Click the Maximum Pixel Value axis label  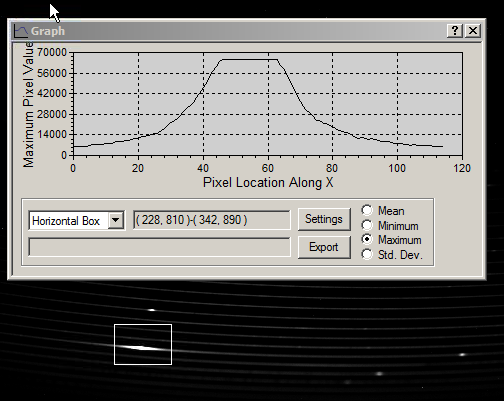click(29, 105)
